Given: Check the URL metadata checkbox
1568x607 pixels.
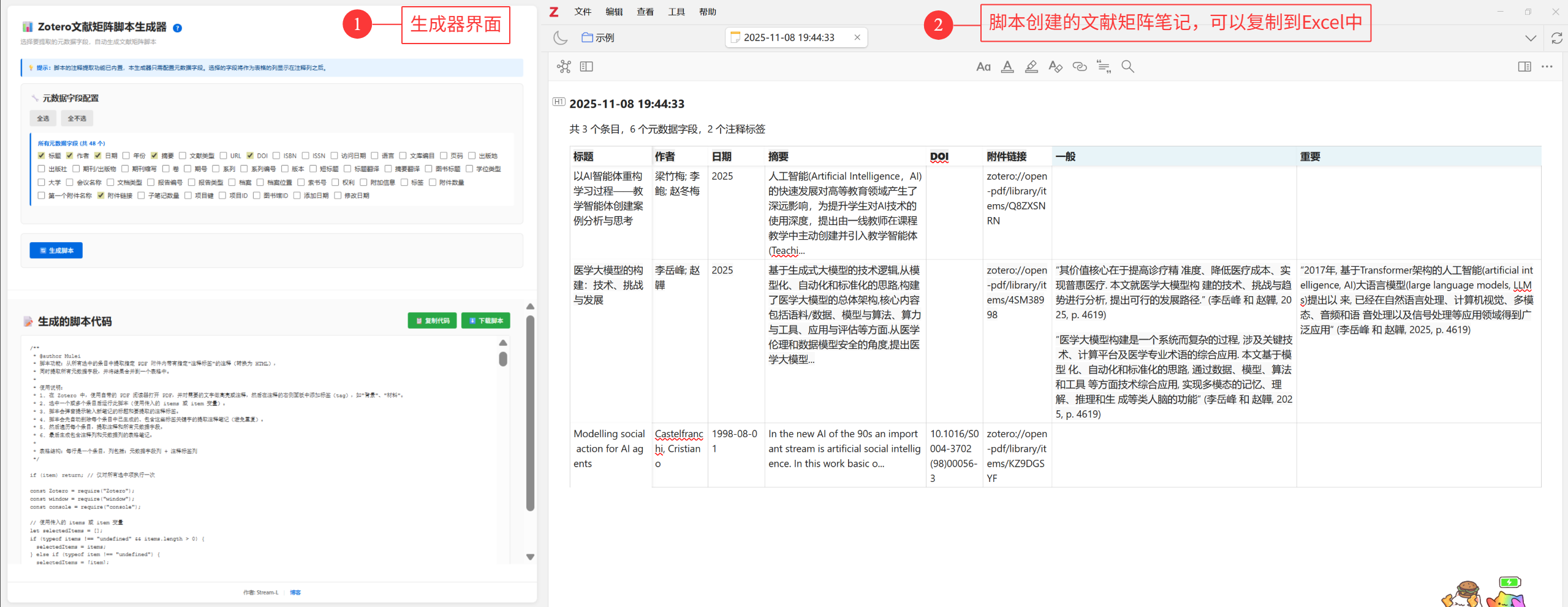Looking at the screenshot, I should [x=224, y=156].
